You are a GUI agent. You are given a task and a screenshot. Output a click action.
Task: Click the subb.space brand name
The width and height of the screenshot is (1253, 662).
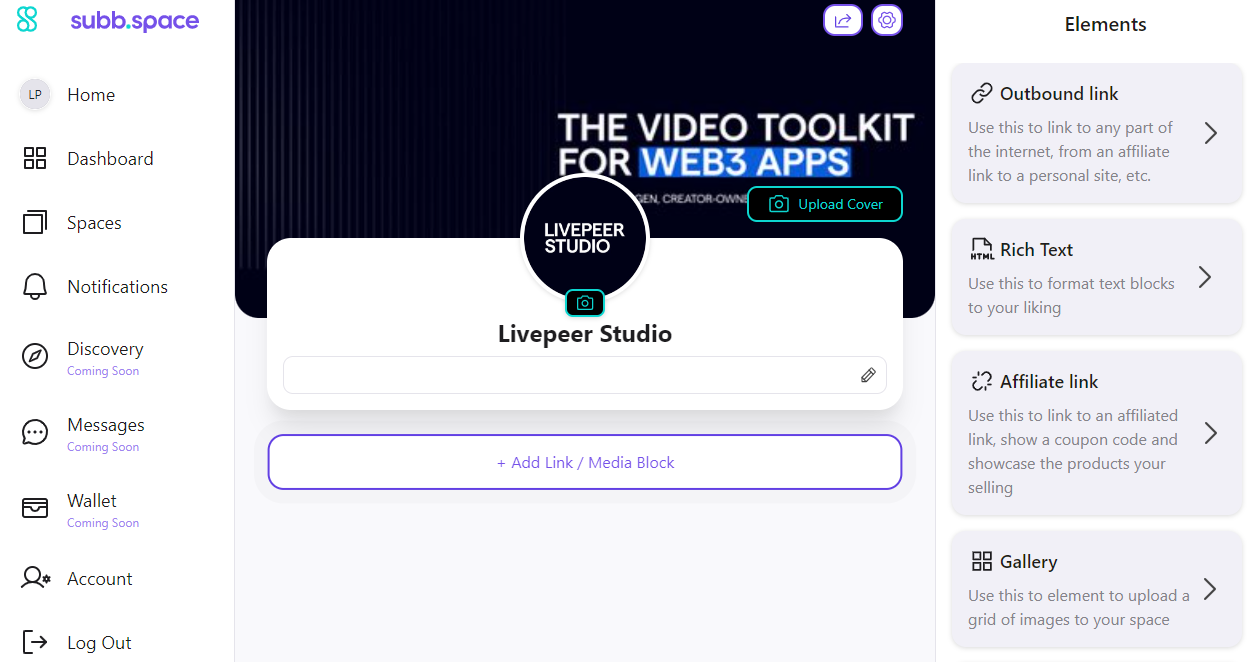(135, 20)
